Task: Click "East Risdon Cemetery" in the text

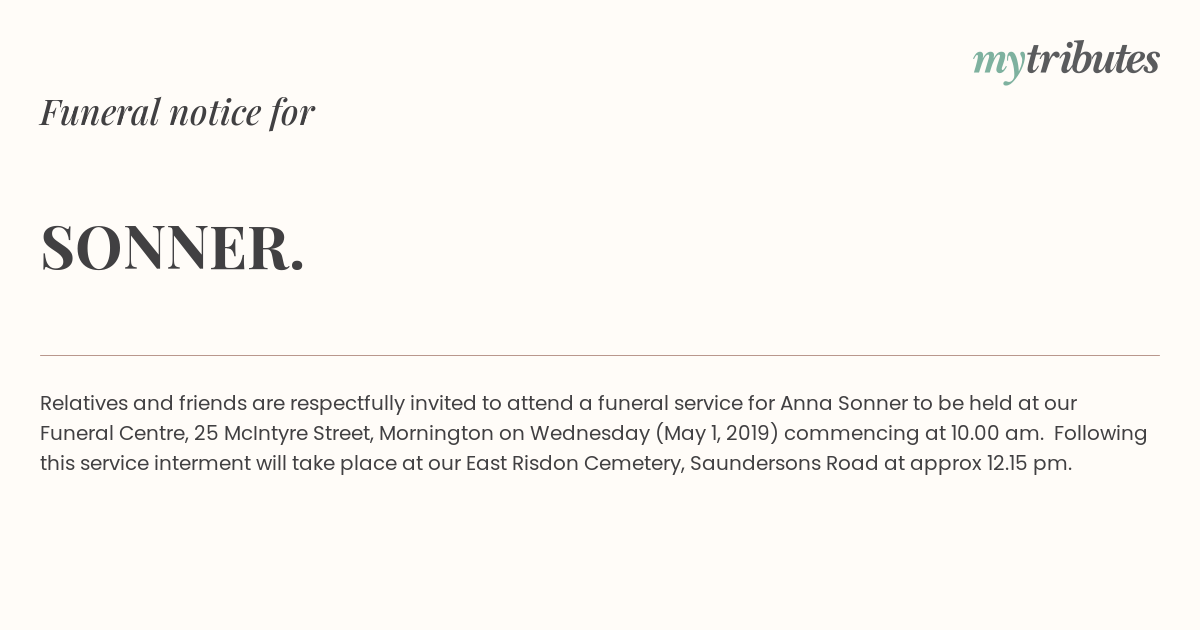Action: click(x=576, y=463)
